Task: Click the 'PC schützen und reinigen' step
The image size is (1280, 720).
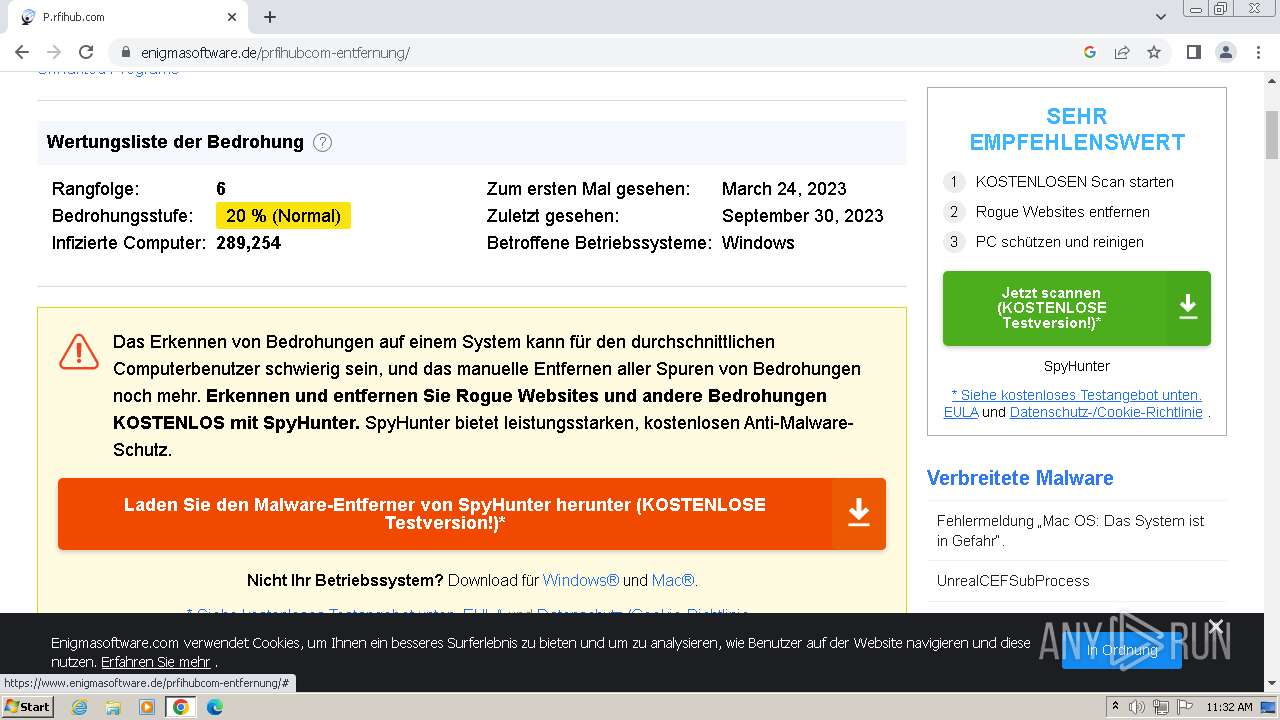Action: pyautogui.click(x=1060, y=242)
